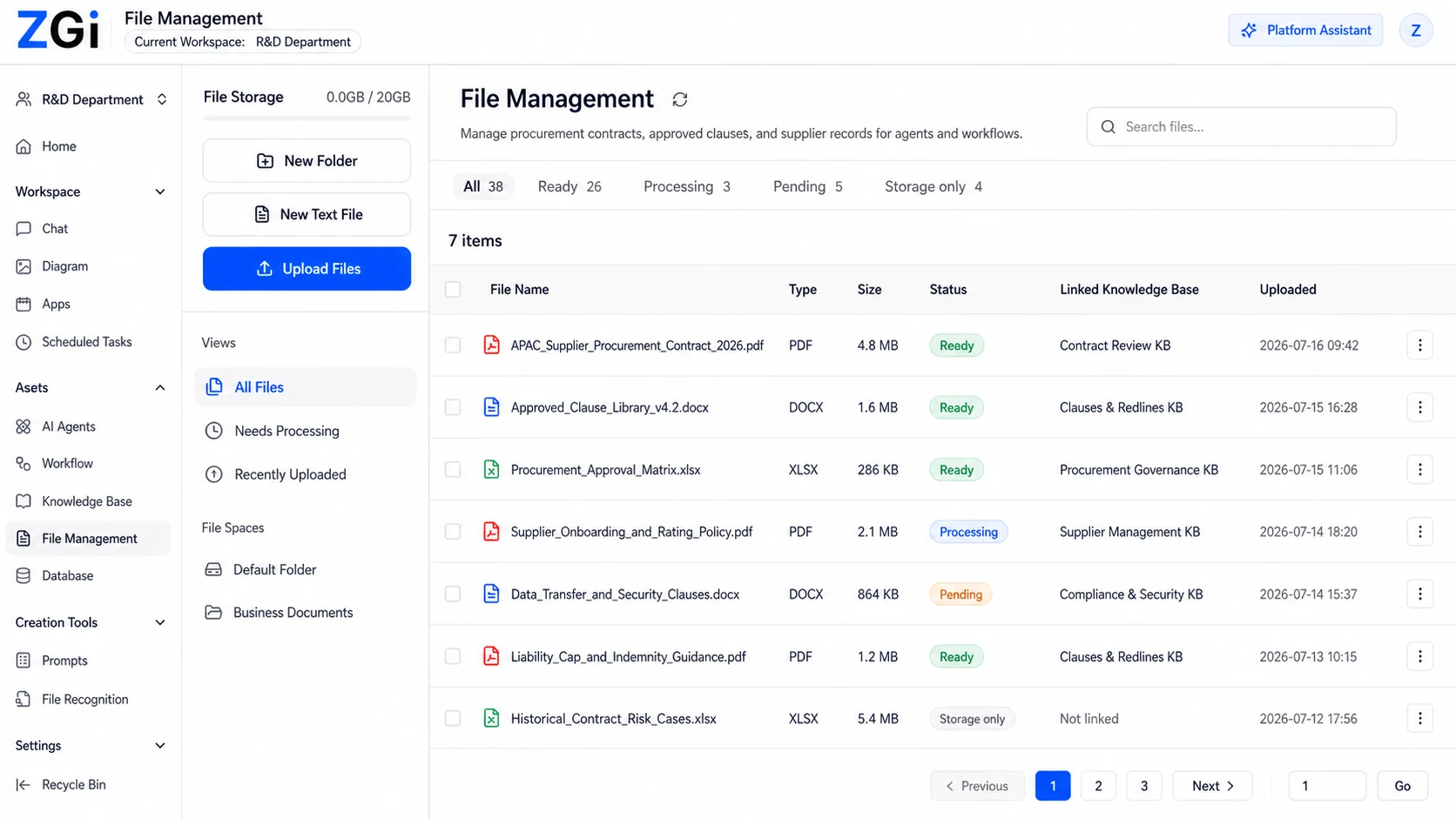The image size is (1456, 819).
Task: Open actions menu for Data_Transfer_and_Security_Clauses.docx
Action: 1419,594
